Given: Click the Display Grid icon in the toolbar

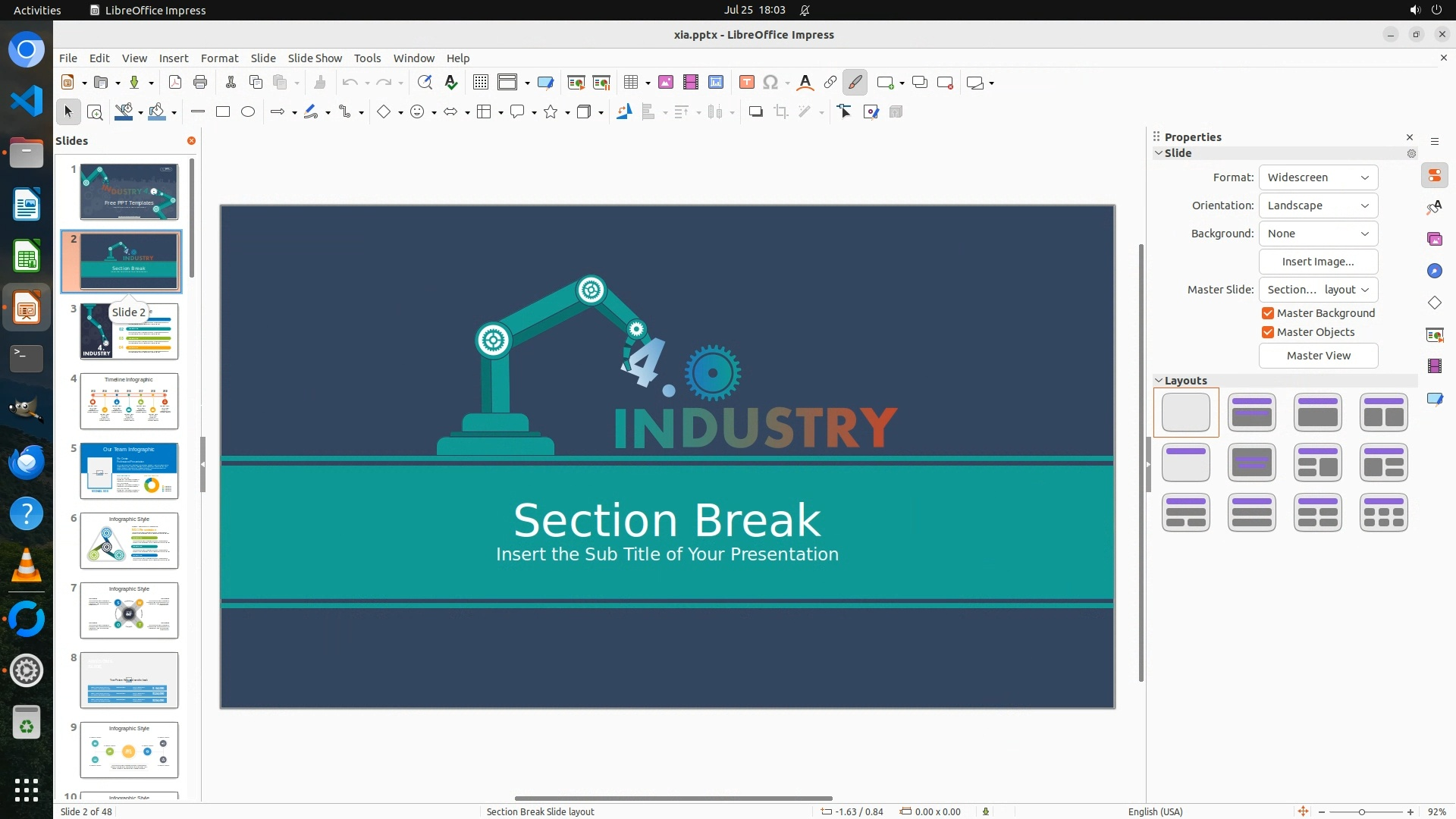Looking at the screenshot, I should coord(480,83).
